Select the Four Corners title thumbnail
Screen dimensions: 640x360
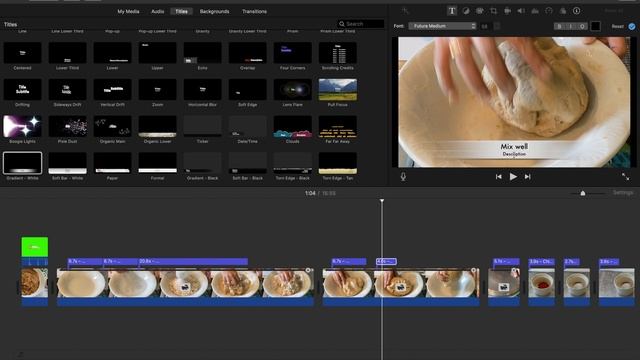point(293,53)
